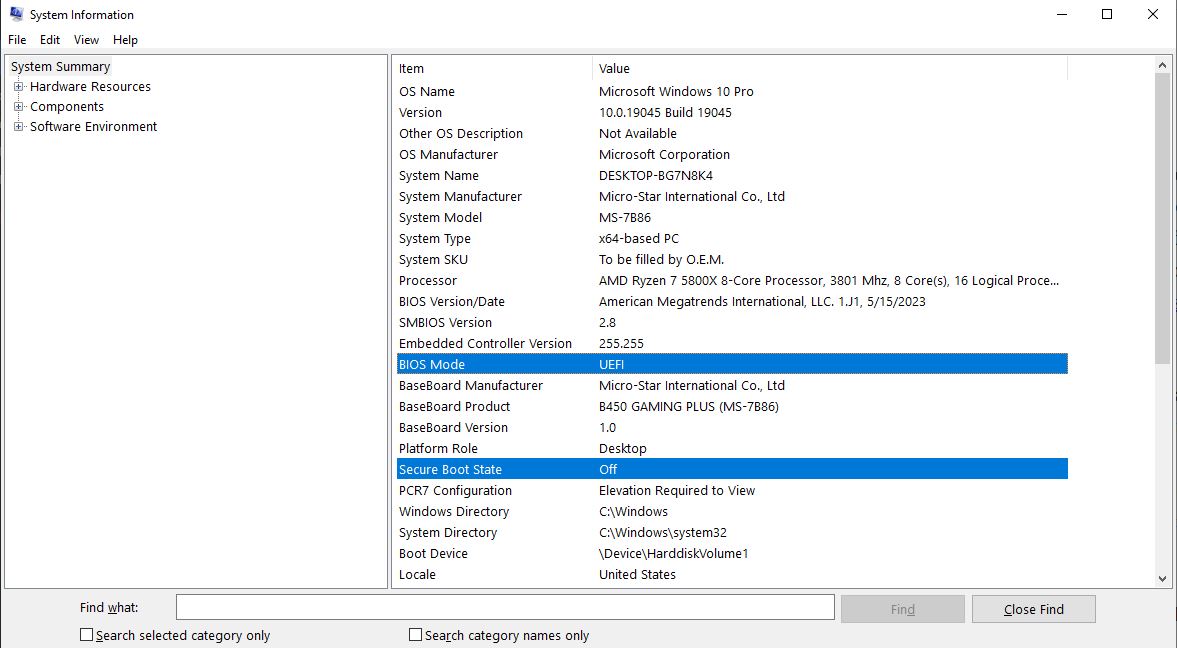Click the scrollbar up arrow
Image resolution: width=1177 pixels, height=648 pixels.
tap(1163, 65)
